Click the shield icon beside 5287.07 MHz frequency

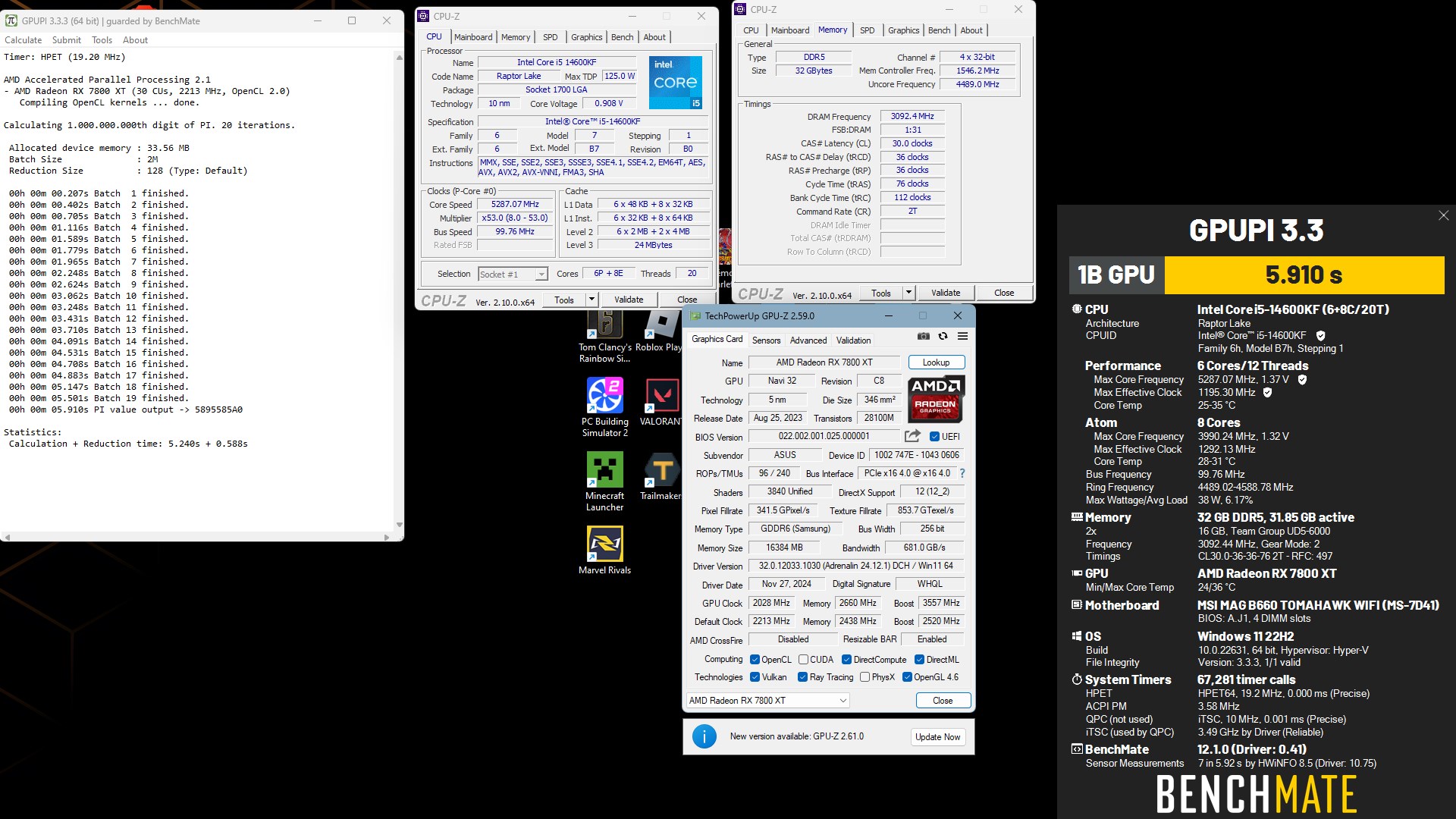(1302, 380)
